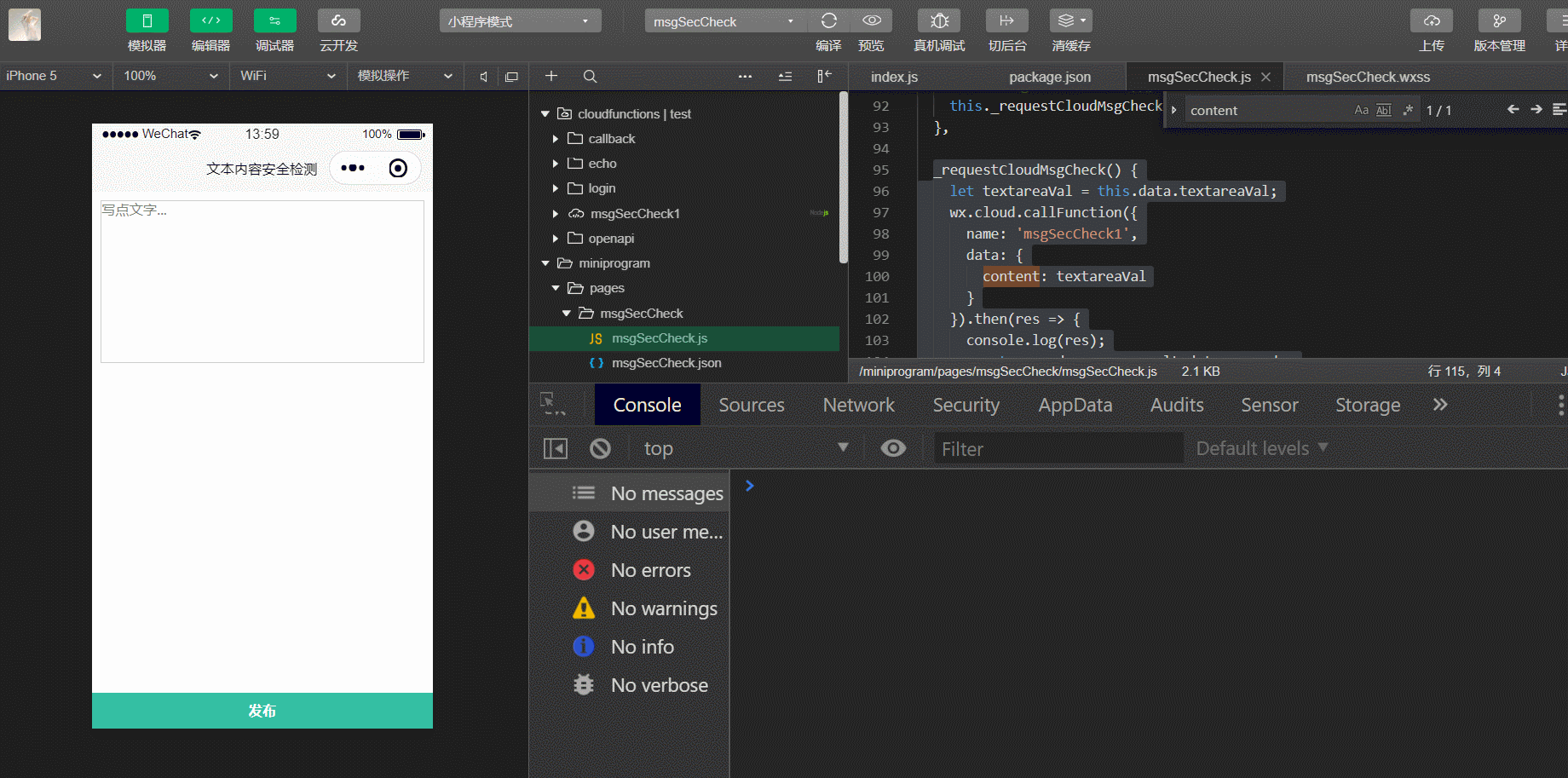Mute simulator sound speaker icon
This screenshot has width=1568, height=778.
[x=483, y=77]
